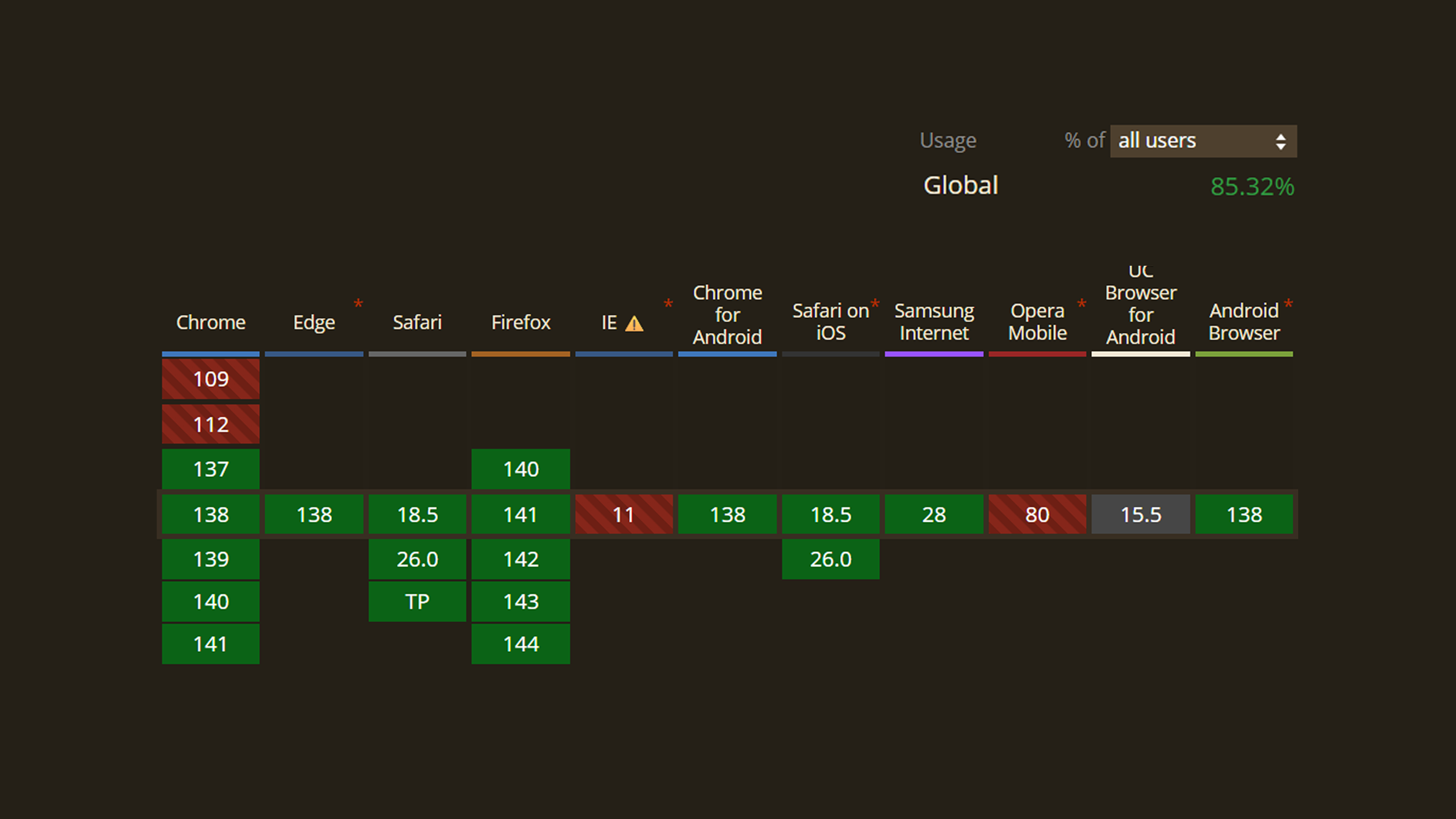Click the Chrome browser column header
Screen dimensions: 1456x819
tap(211, 322)
